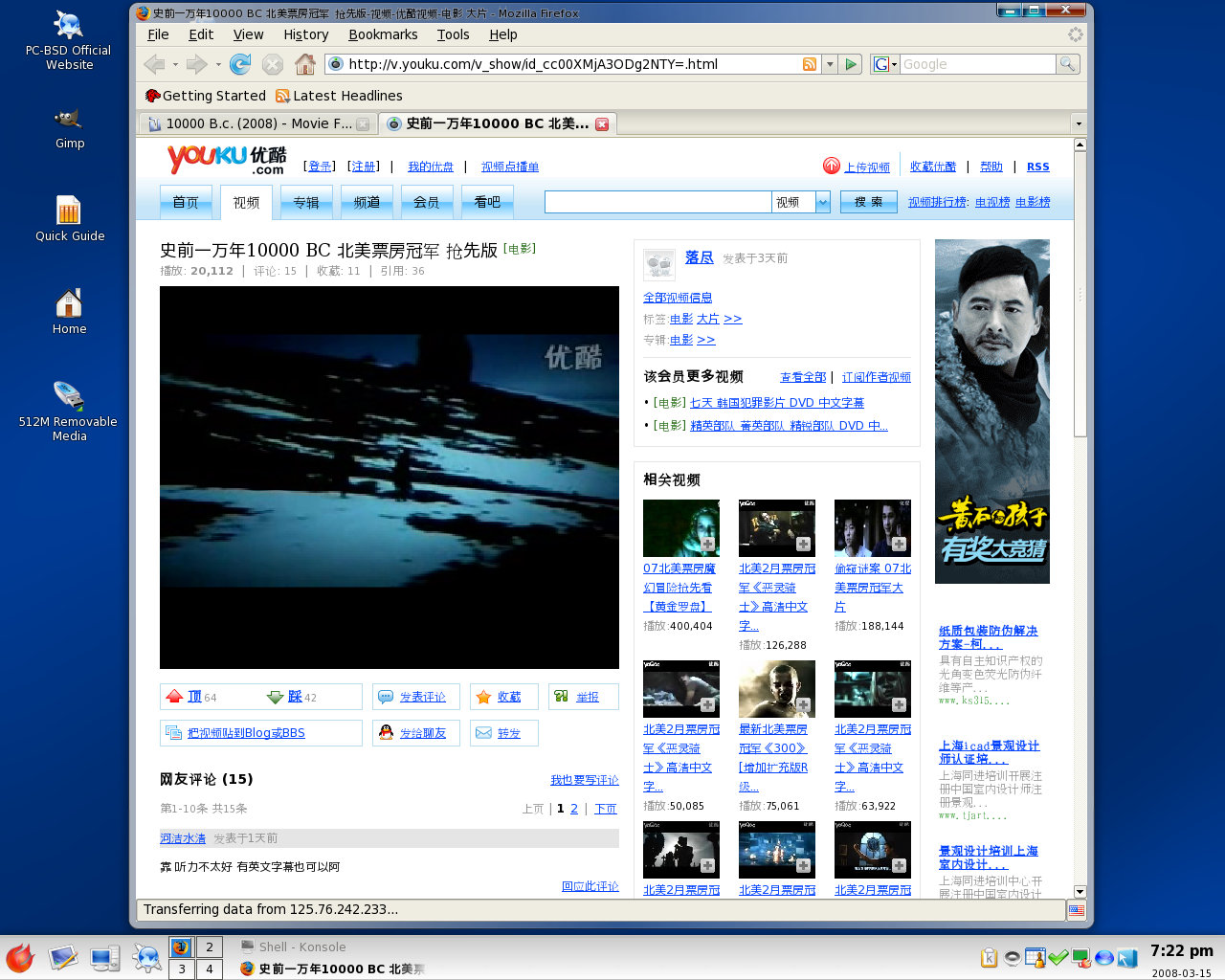Open PC-BSD Official Website desktop icon
The image size is (1225, 980).
[69, 40]
